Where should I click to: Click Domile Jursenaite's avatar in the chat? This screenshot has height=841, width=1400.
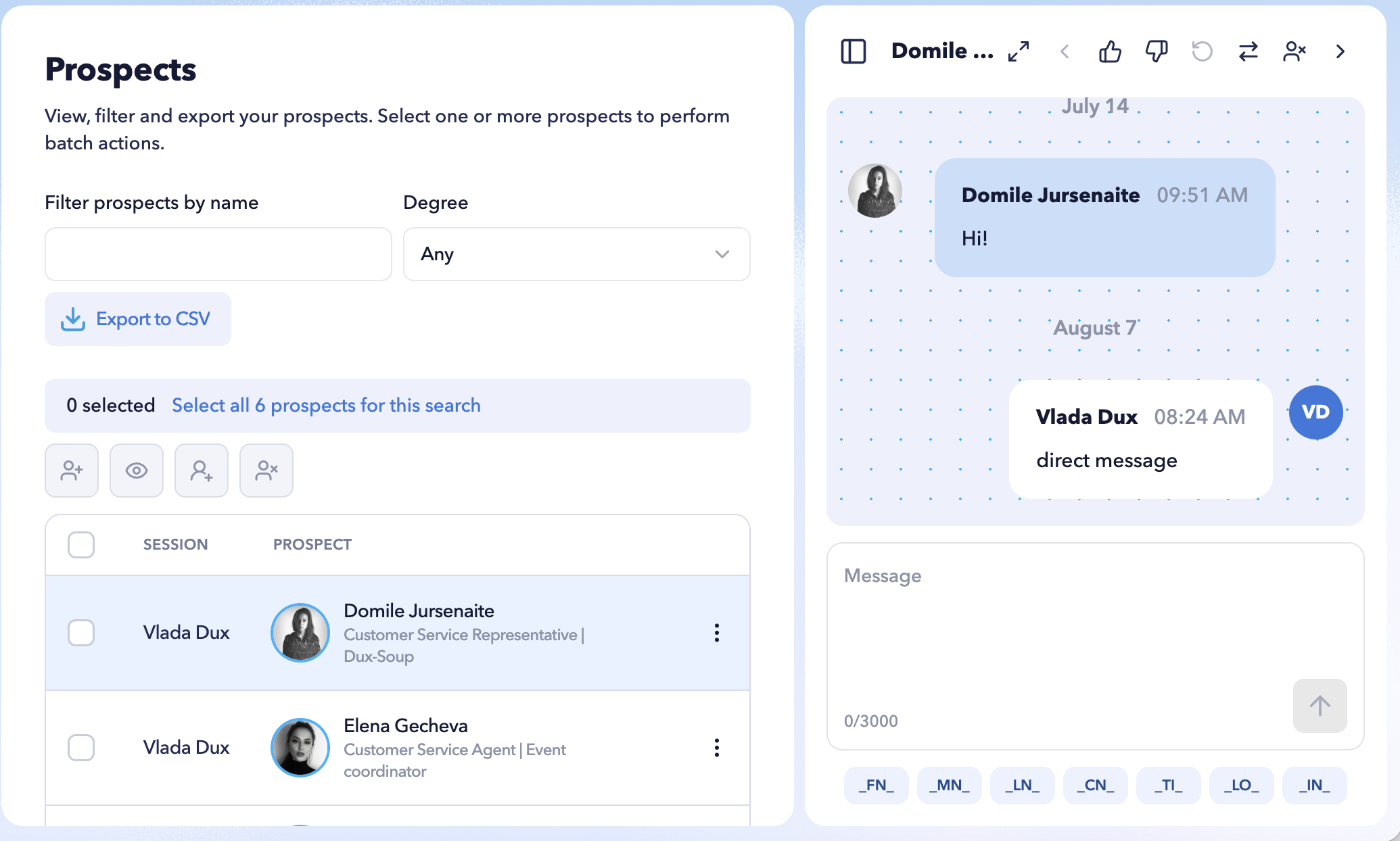(875, 191)
